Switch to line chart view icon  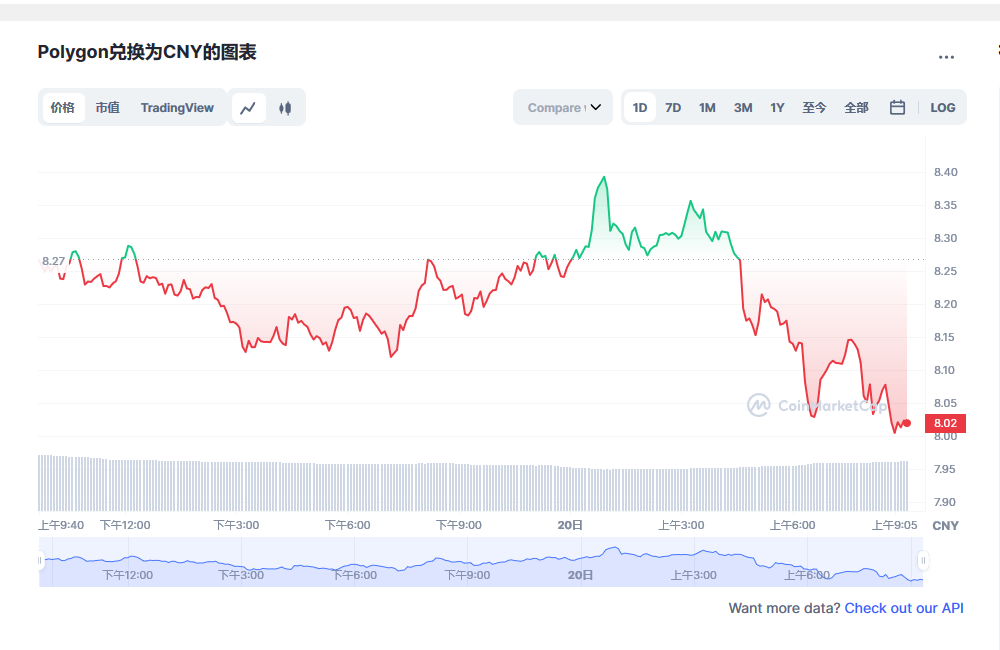[x=248, y=108]
